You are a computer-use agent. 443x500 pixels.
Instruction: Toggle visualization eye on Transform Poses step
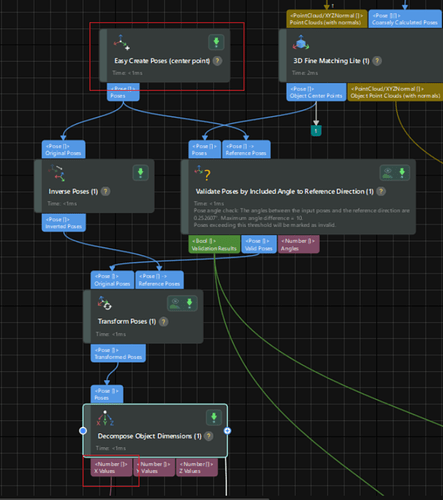(175, 303)
